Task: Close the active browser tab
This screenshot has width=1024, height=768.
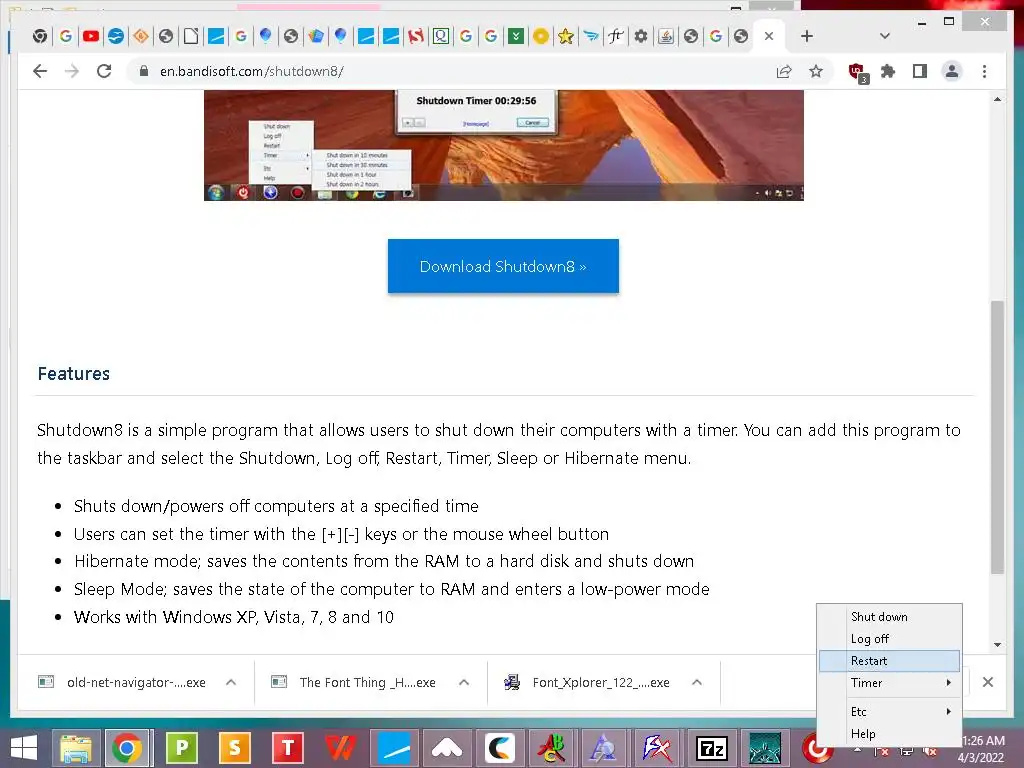Action: point(769,37)
